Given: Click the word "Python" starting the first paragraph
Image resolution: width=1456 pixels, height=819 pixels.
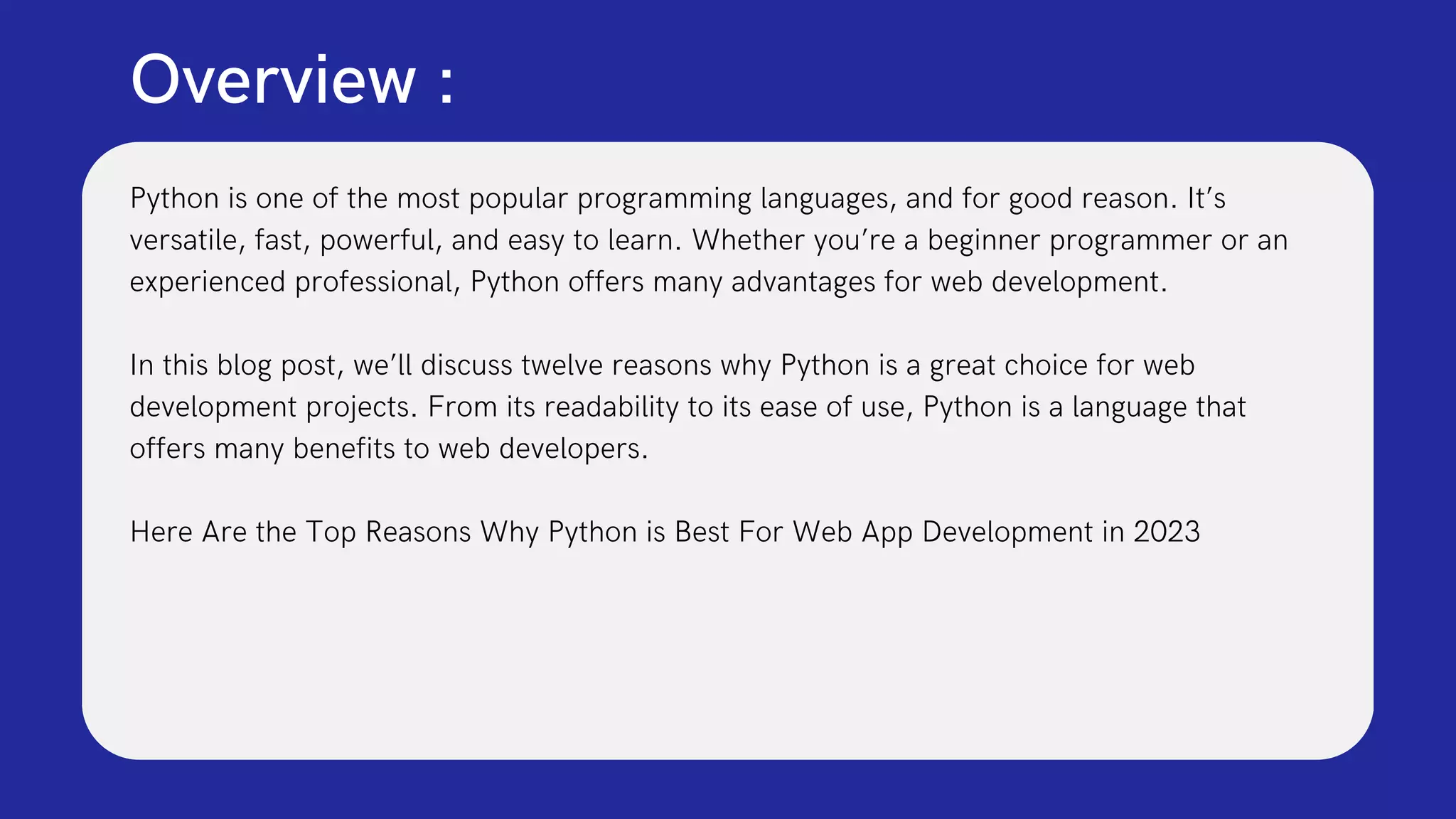Looking at the screenshot, I should coord(174,198).
